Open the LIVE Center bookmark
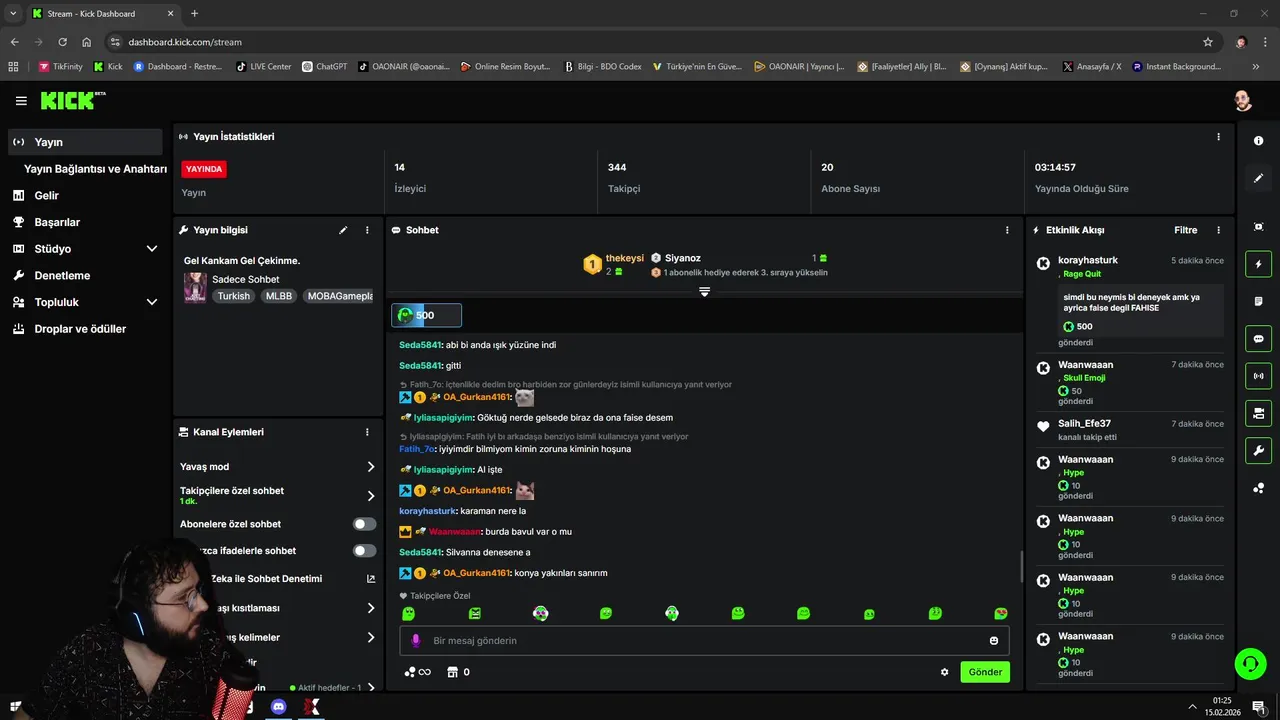The height and width of the screenshot is (720, 1280). click(264, 67)
